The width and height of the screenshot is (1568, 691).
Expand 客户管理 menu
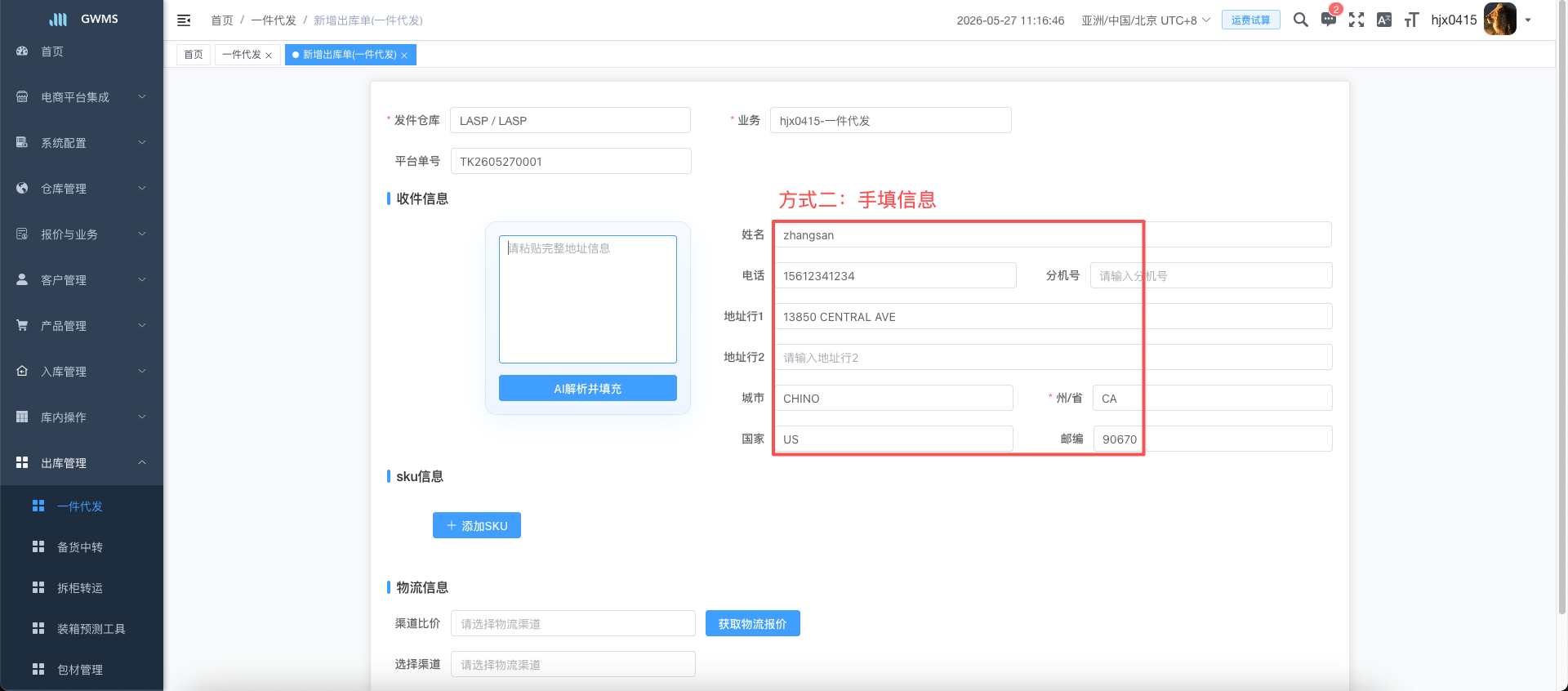pyautogui.click(x=82, y=280)
